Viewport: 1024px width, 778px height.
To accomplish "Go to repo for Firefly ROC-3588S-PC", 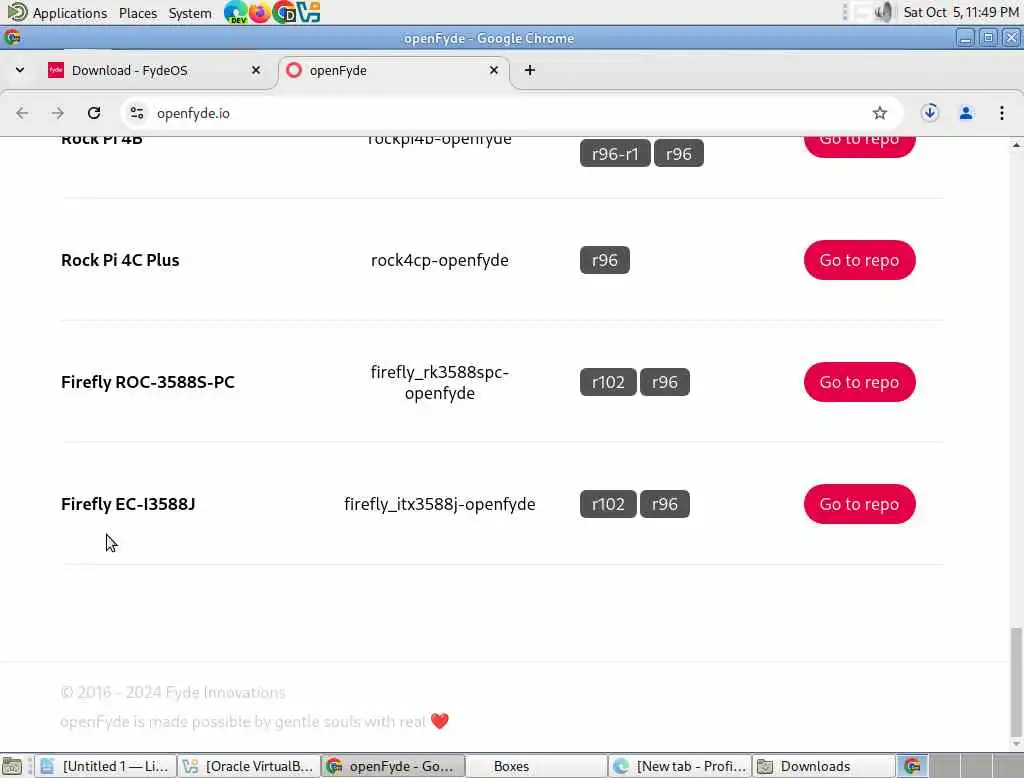I will click(x=859, y=382).
